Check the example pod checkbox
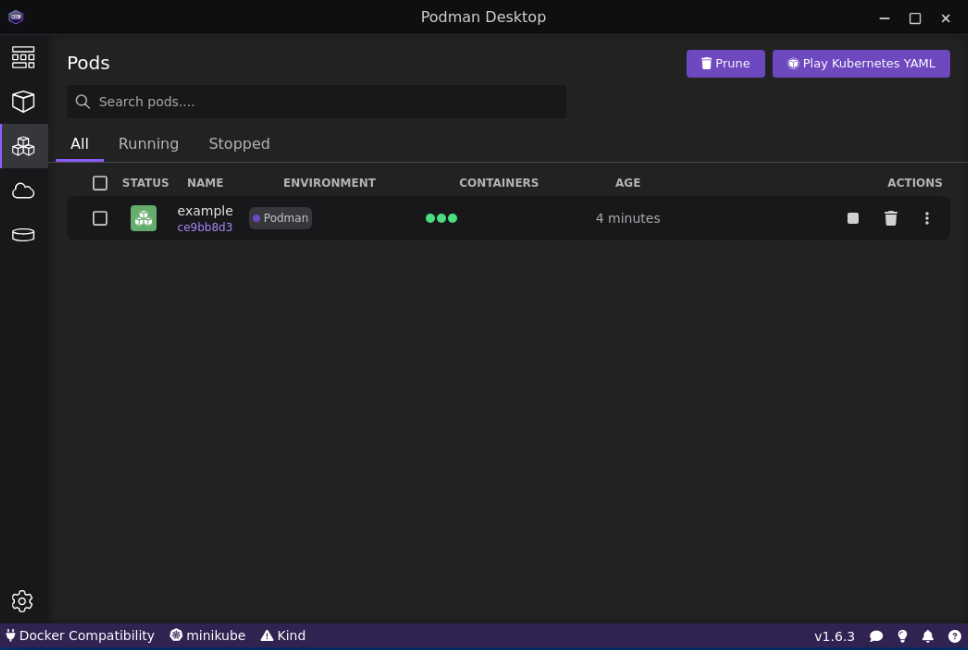Image resolution: width=968 pixels, height=650 pixels. [100, 218]
